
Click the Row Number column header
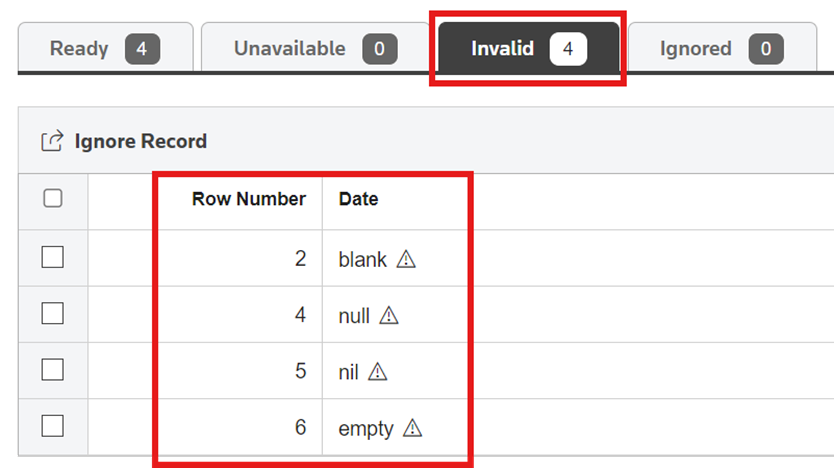[248, 199]
